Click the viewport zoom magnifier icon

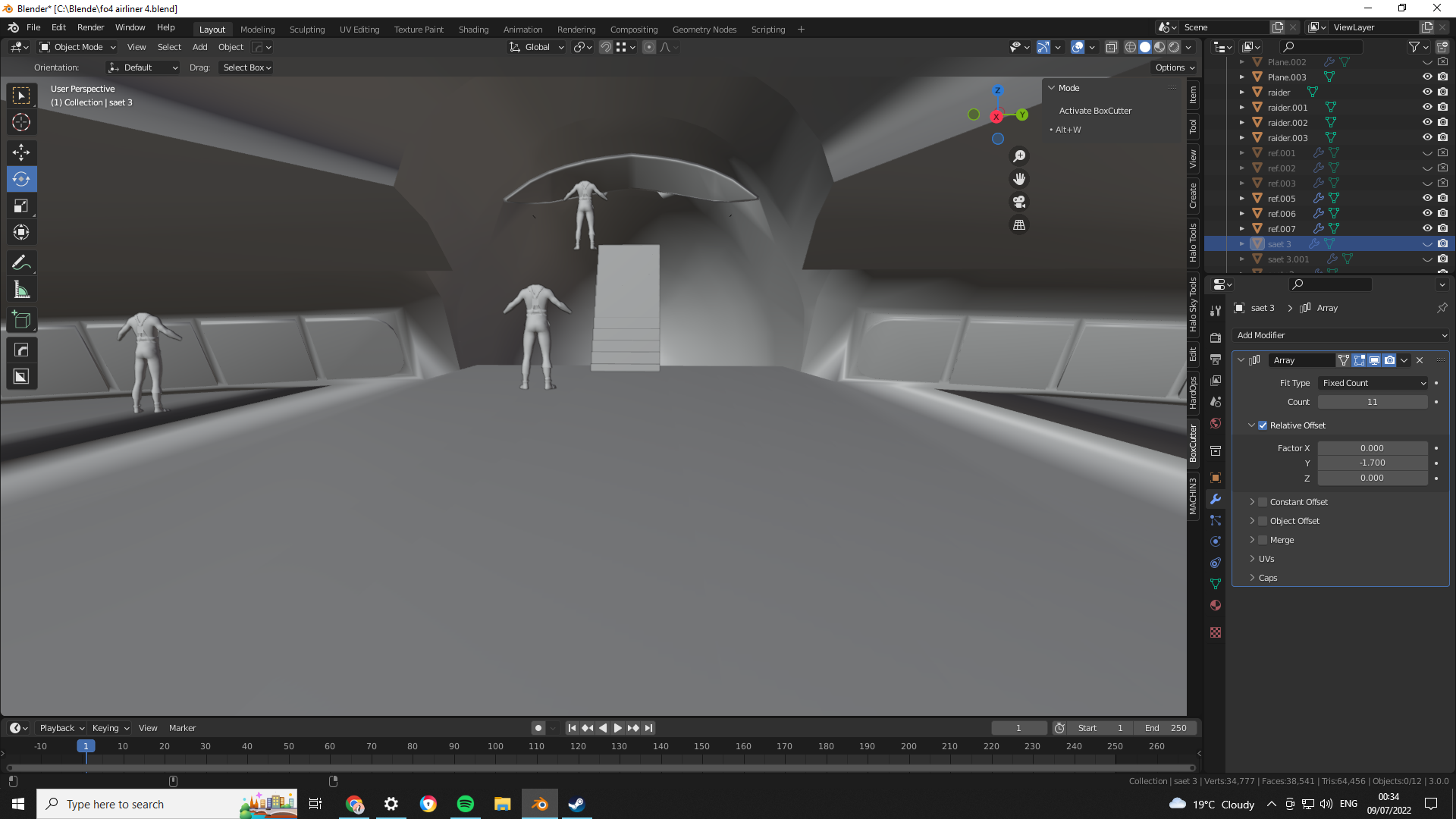pos(1019,156)
